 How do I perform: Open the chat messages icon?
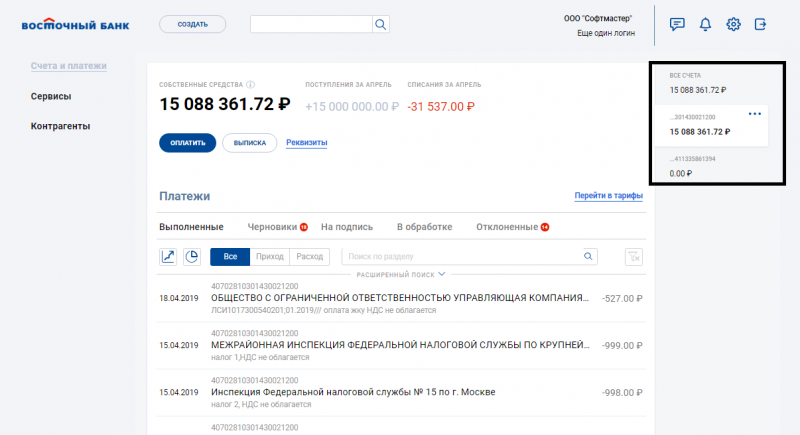coord(677,24)
